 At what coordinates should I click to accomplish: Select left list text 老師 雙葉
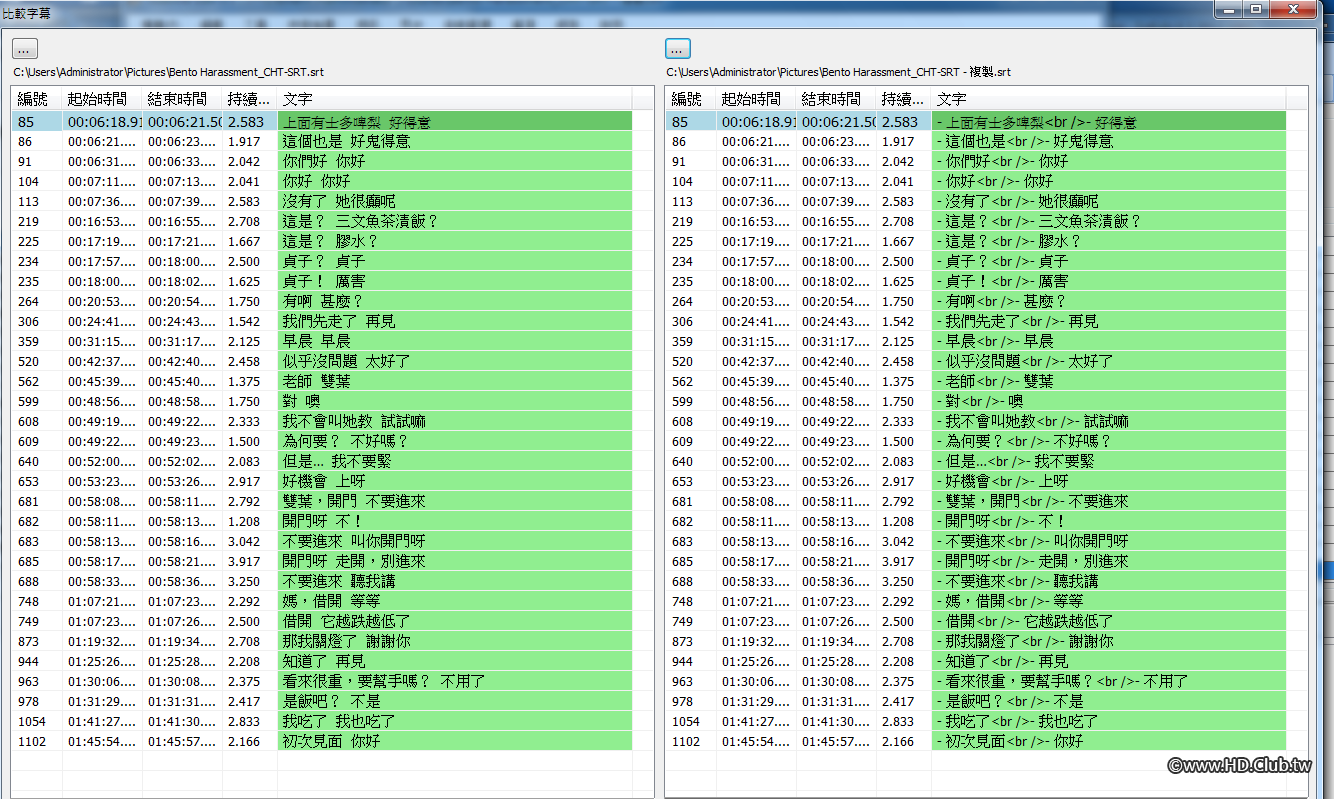click(316, 381)
